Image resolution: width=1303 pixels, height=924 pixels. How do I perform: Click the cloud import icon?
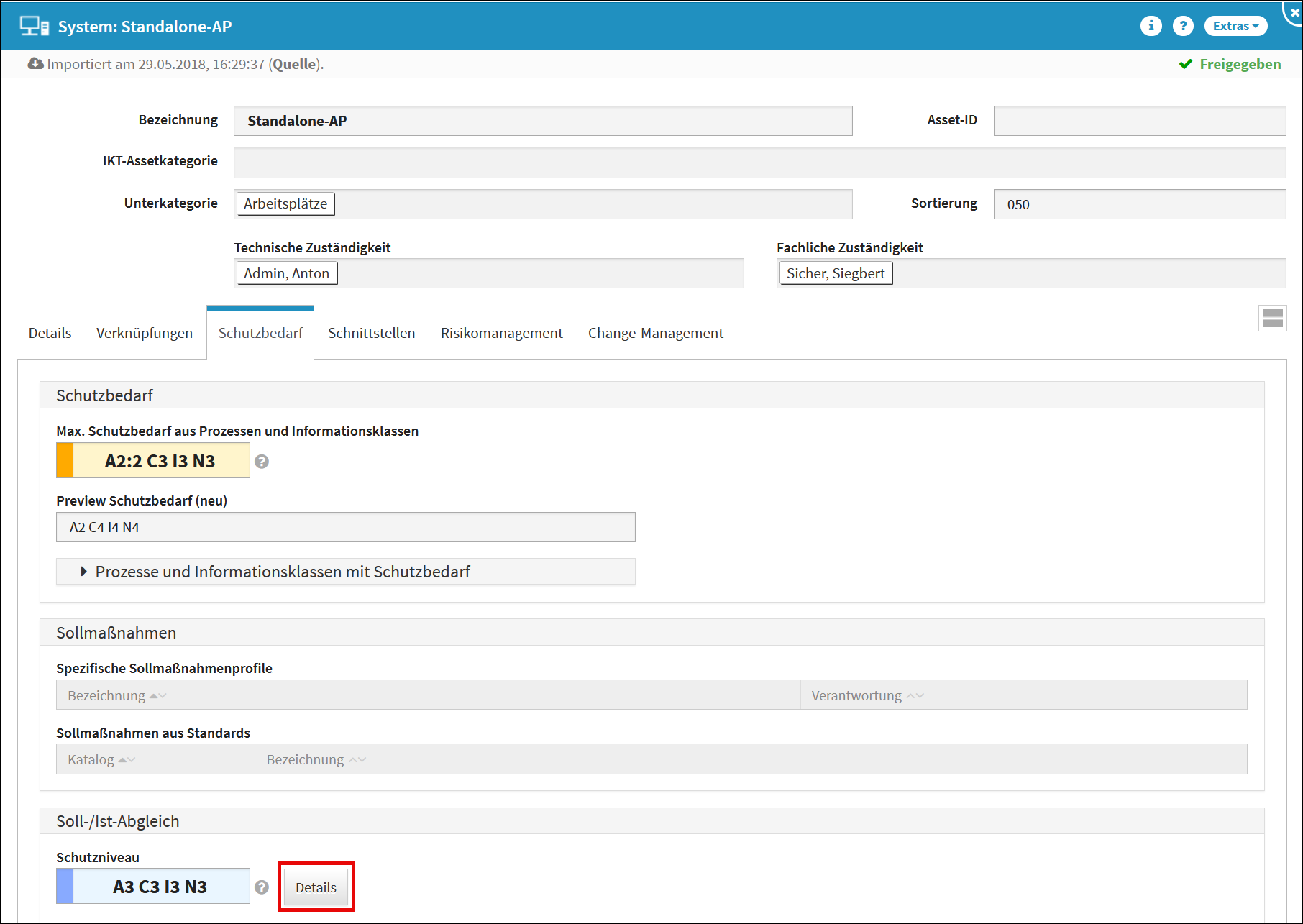pyautogui.click(x=35, y=64)
